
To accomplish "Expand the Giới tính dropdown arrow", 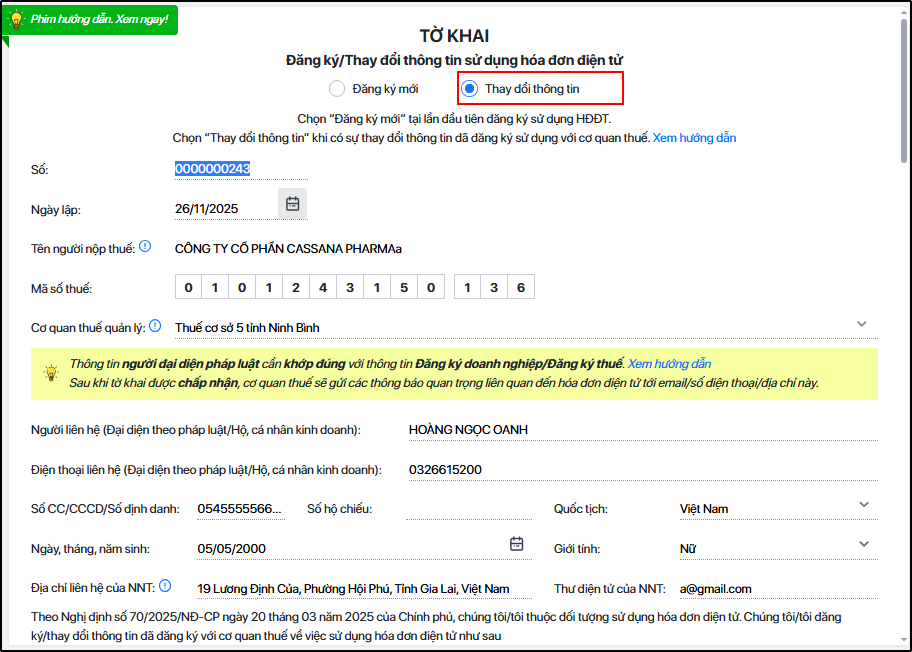I will click(x=864, y=544).
